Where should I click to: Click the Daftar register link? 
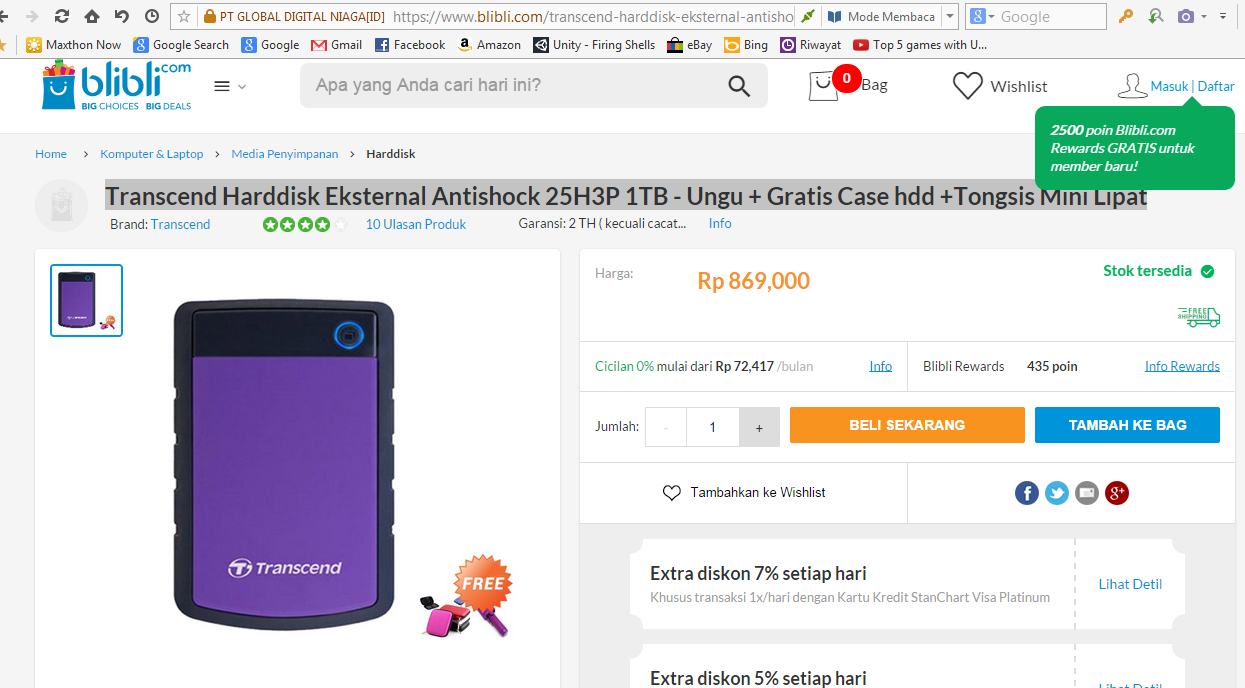(x=1216, y=86)
